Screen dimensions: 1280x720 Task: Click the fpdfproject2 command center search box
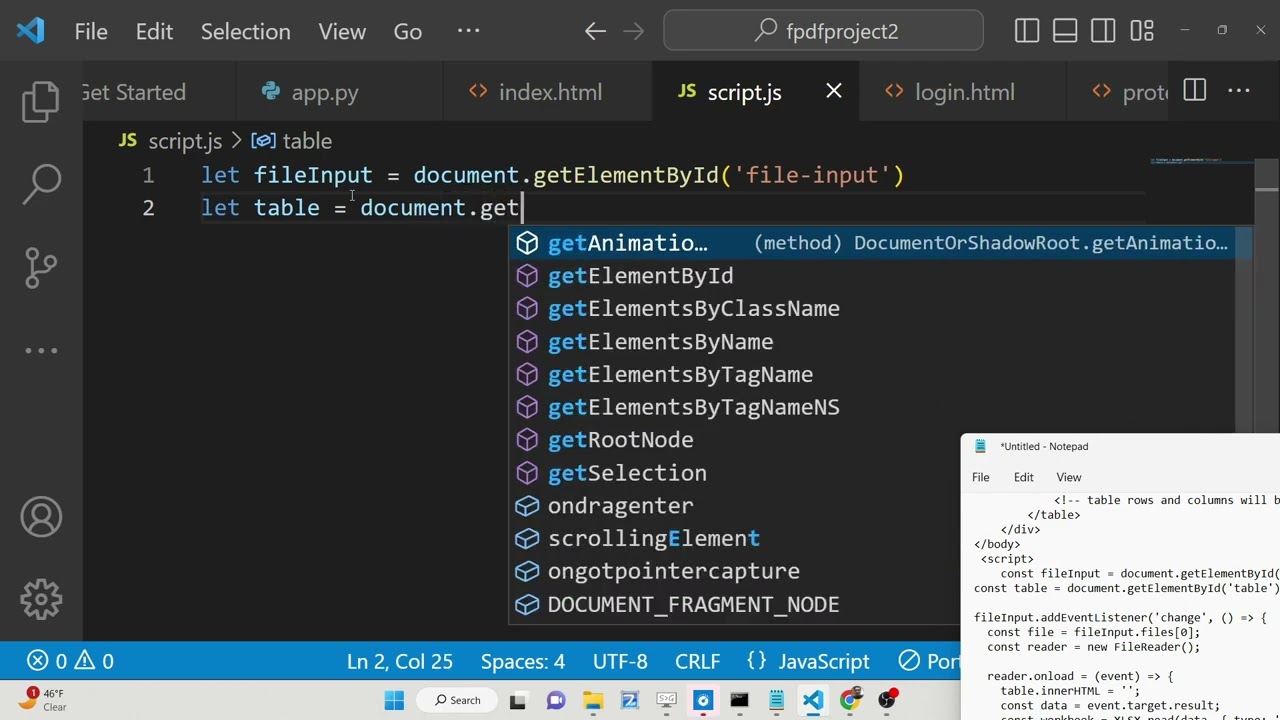point(823,31)
